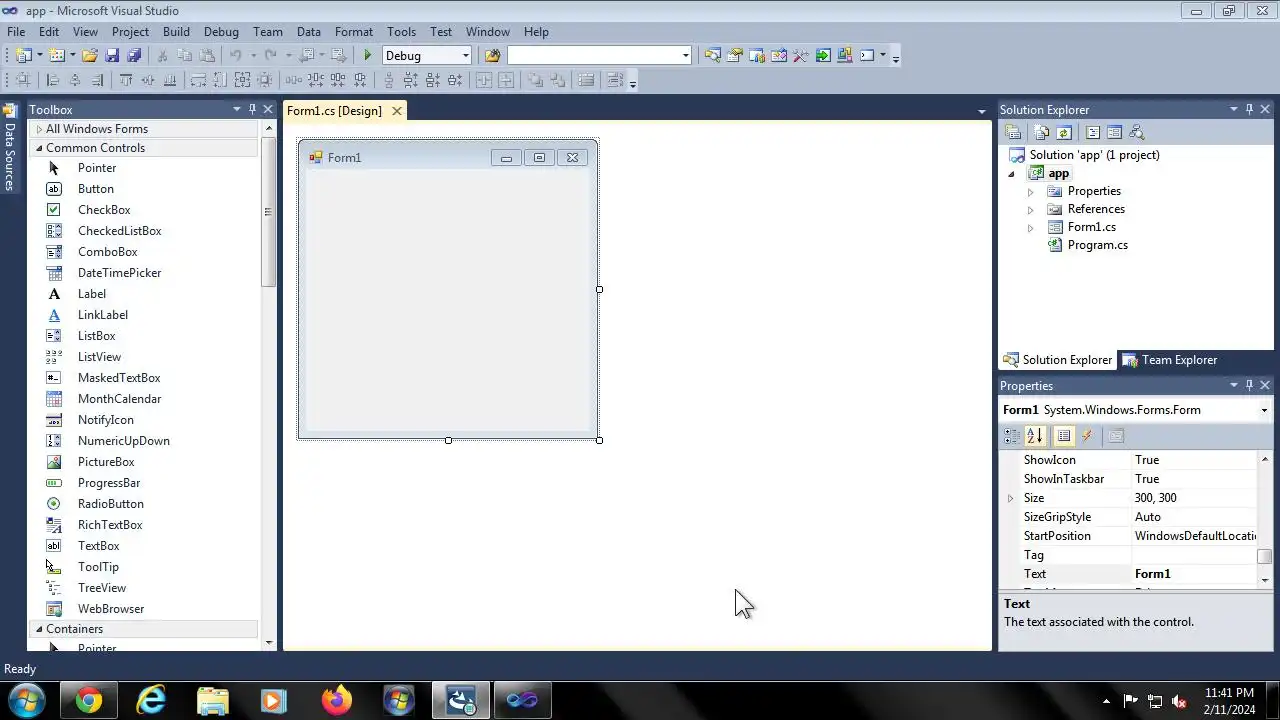Open the Tools menu
The width and height of the screenshot is (1280, 720).
coord(401,32)
